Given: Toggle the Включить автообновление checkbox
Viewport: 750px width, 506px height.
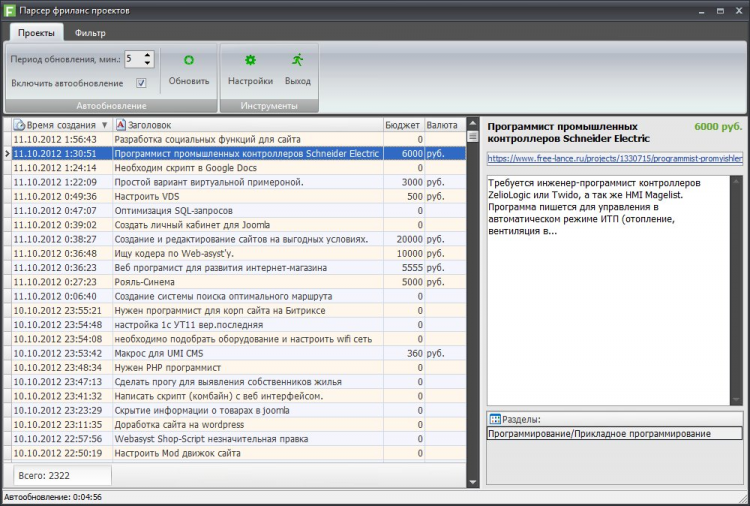Looking at the screenshot, I should 141,83.
